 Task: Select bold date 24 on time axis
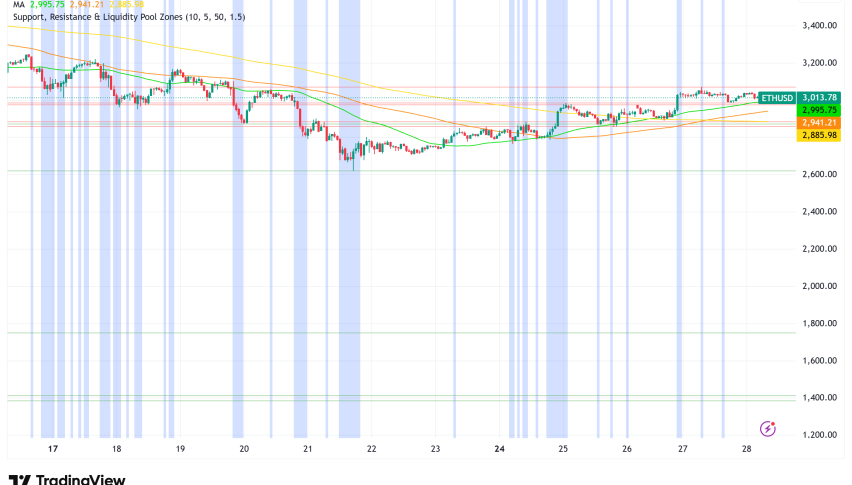tap(497, 450)
